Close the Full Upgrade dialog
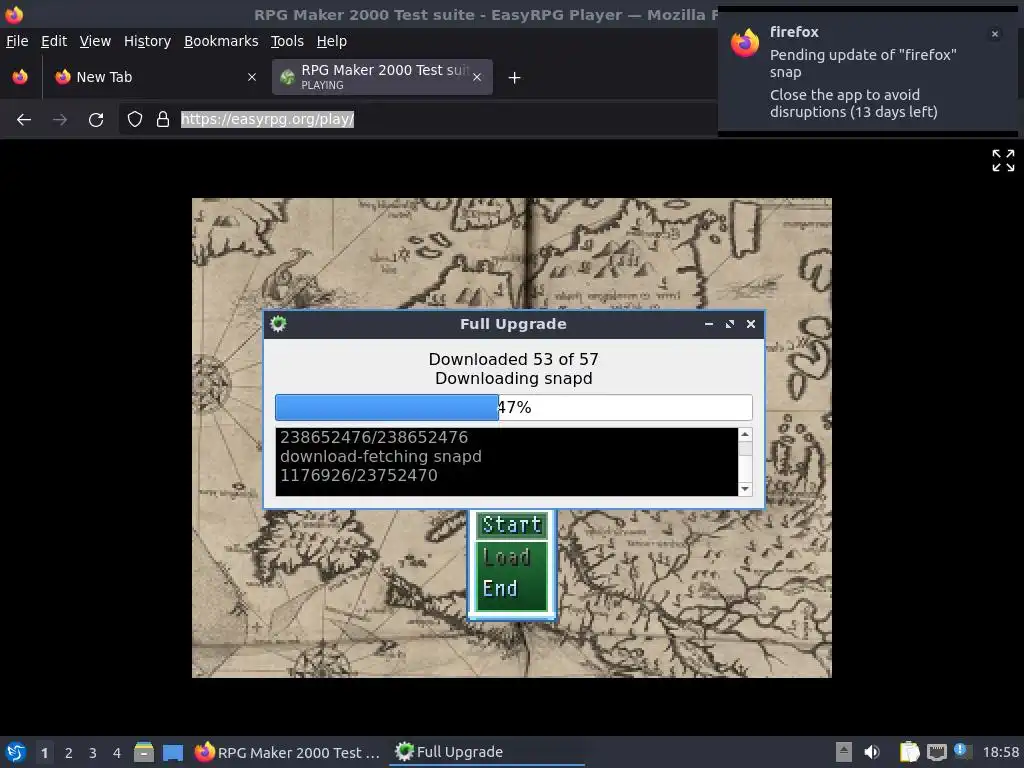Image resolution: width=1024 pixels, height=768 pixels. pos(751,324)
